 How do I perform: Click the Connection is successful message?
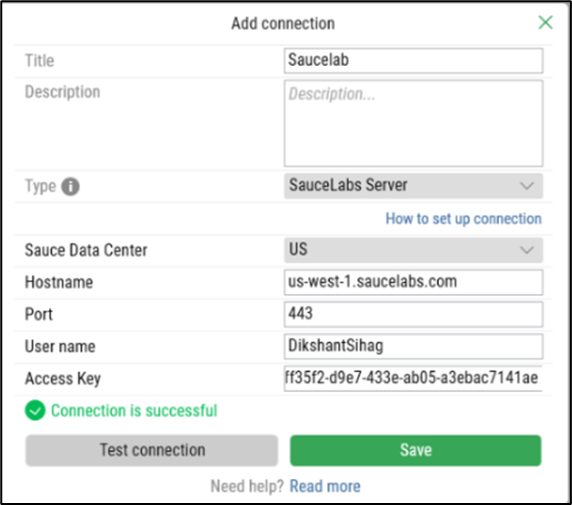point(134,410)
